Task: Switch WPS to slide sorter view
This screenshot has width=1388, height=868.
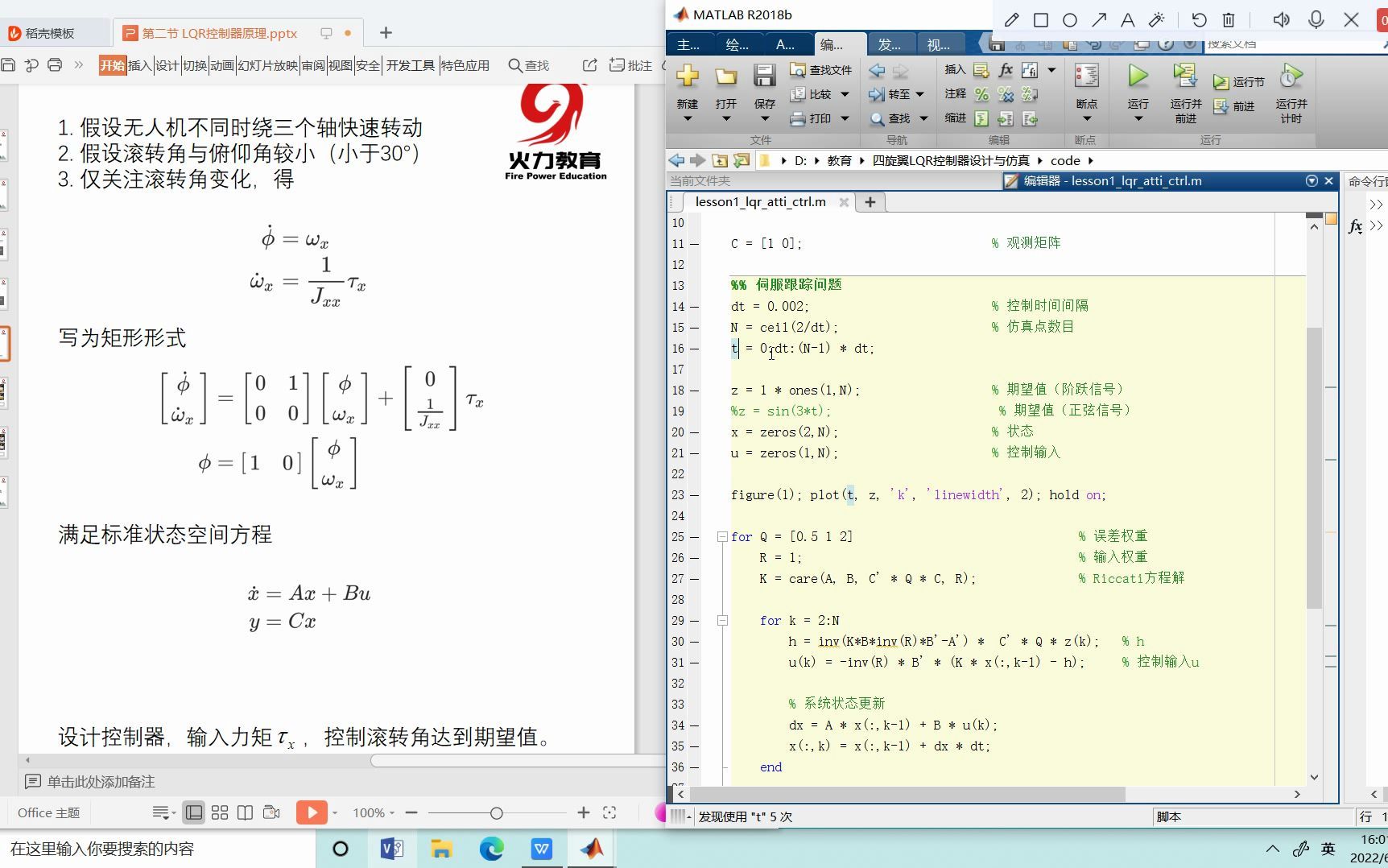Action: 220,813
